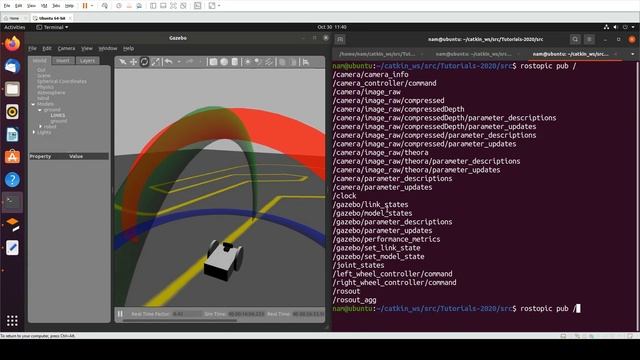Click the Gazebo paste icon

tap(293, 62)
